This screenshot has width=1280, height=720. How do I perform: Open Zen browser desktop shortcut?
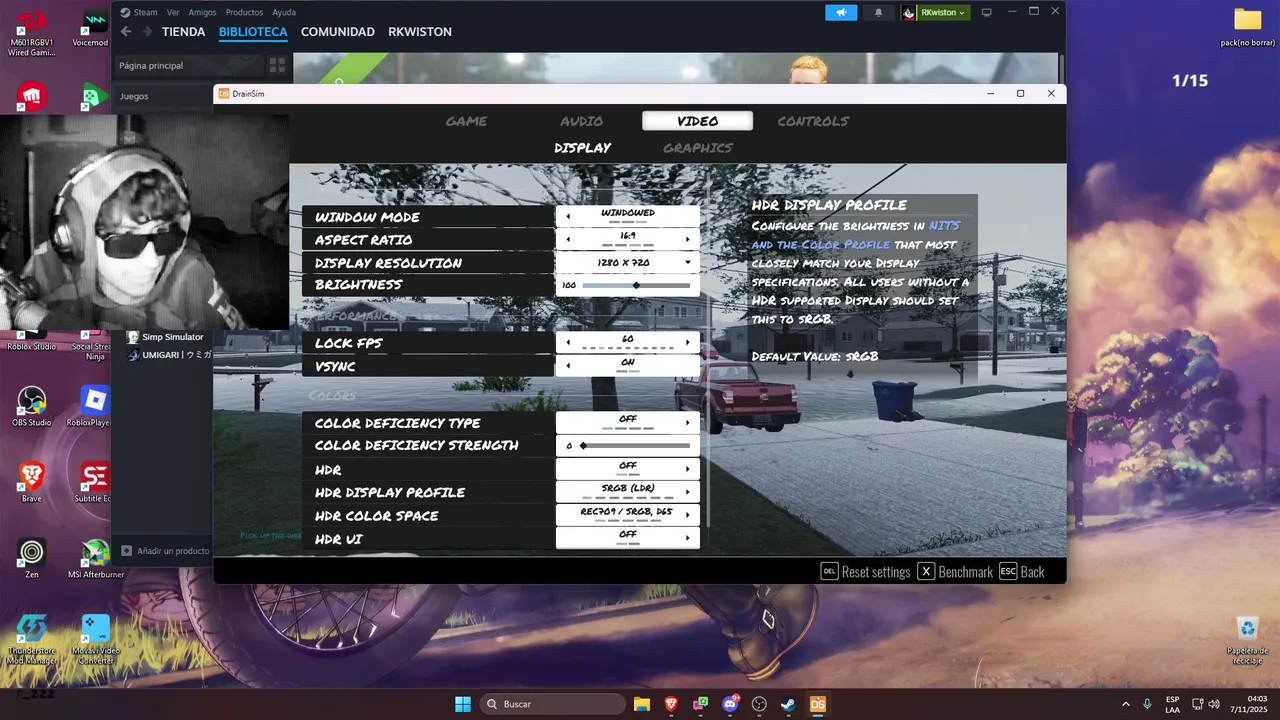(x=31, y=558)
